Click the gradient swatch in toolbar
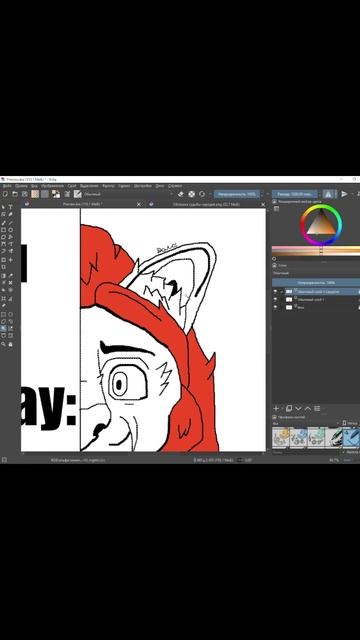Screen dimensions: 360x640 tap(35, 194)
